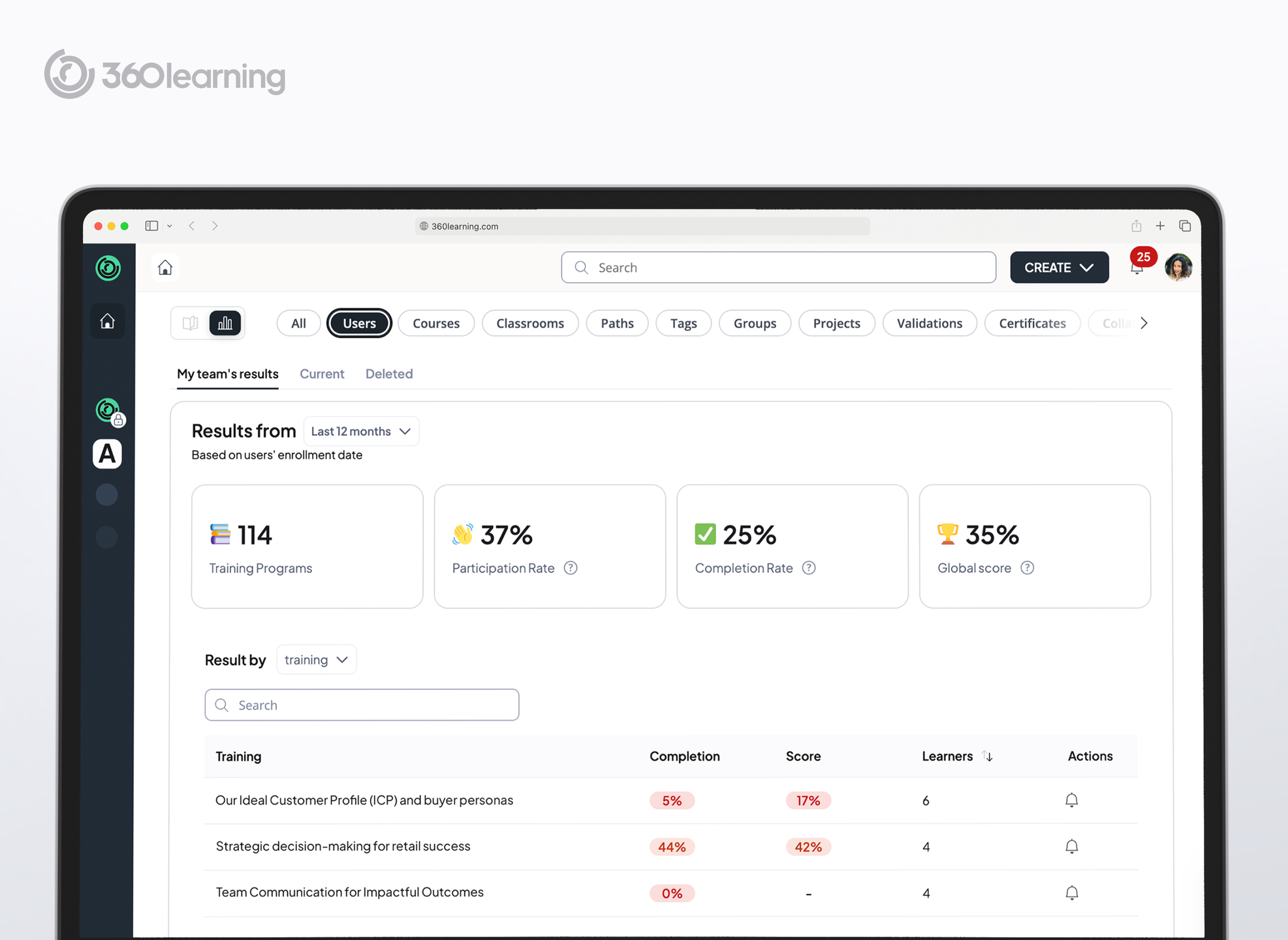Click the Participation Rate help icon
Screen dimensions: 1288x940
point(571,568)
